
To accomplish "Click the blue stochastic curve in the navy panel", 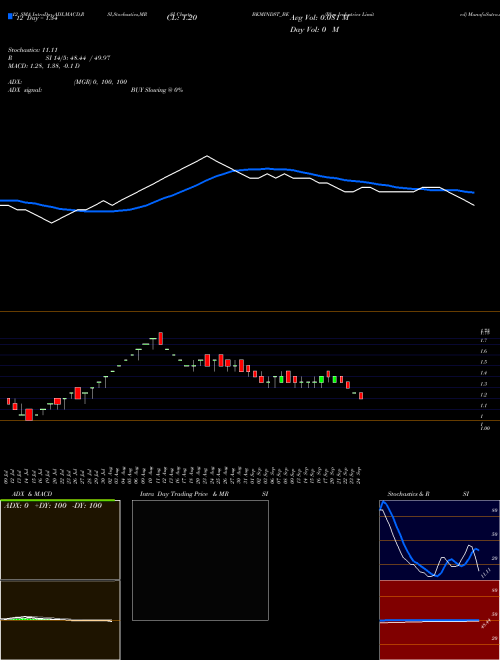I will coord(402,543).
